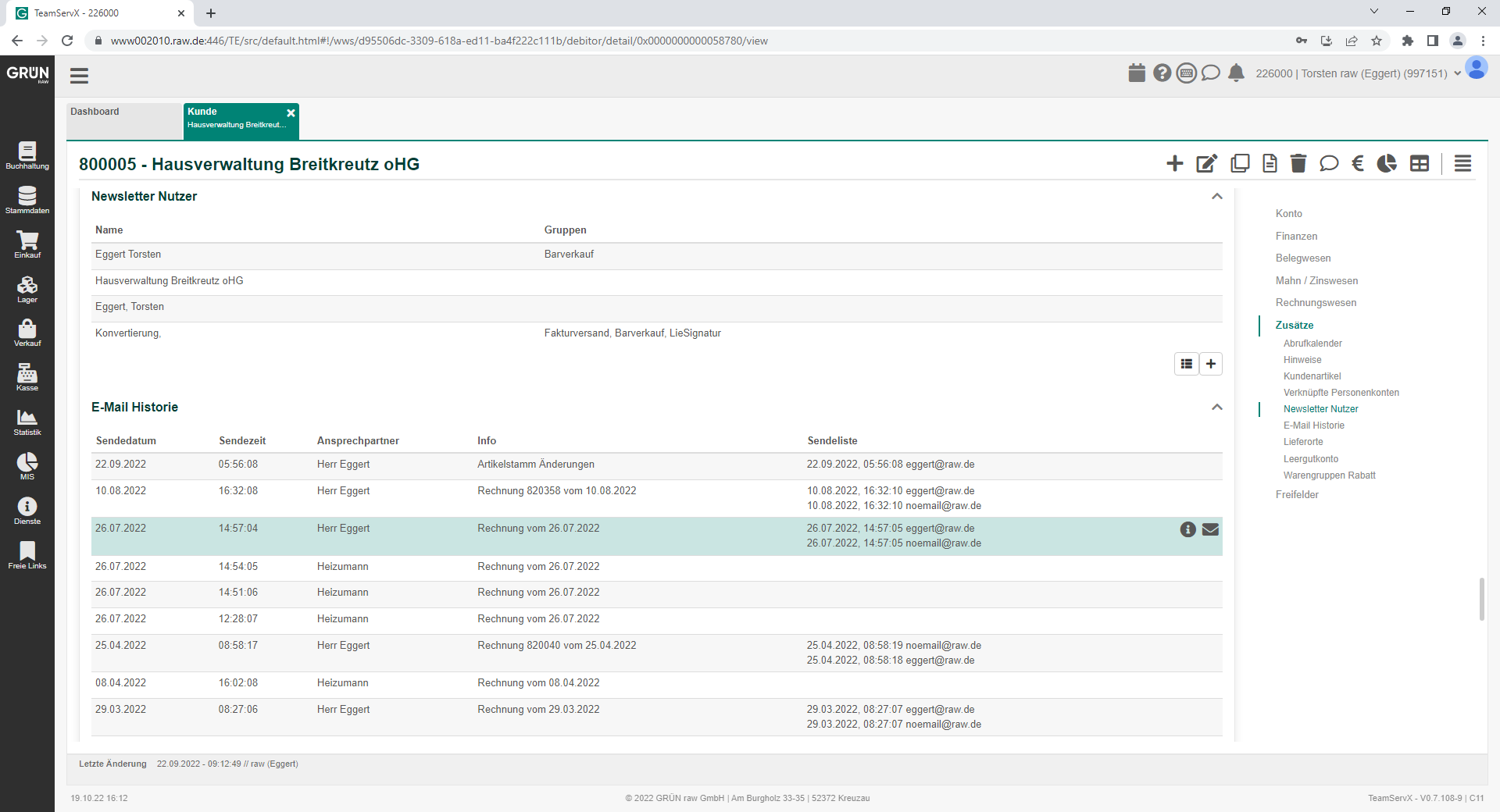The width and height of the screenshot is (1500, 812).
Task: Click the edit pencil icon for customer
Action: click(x=1206, y=163)
